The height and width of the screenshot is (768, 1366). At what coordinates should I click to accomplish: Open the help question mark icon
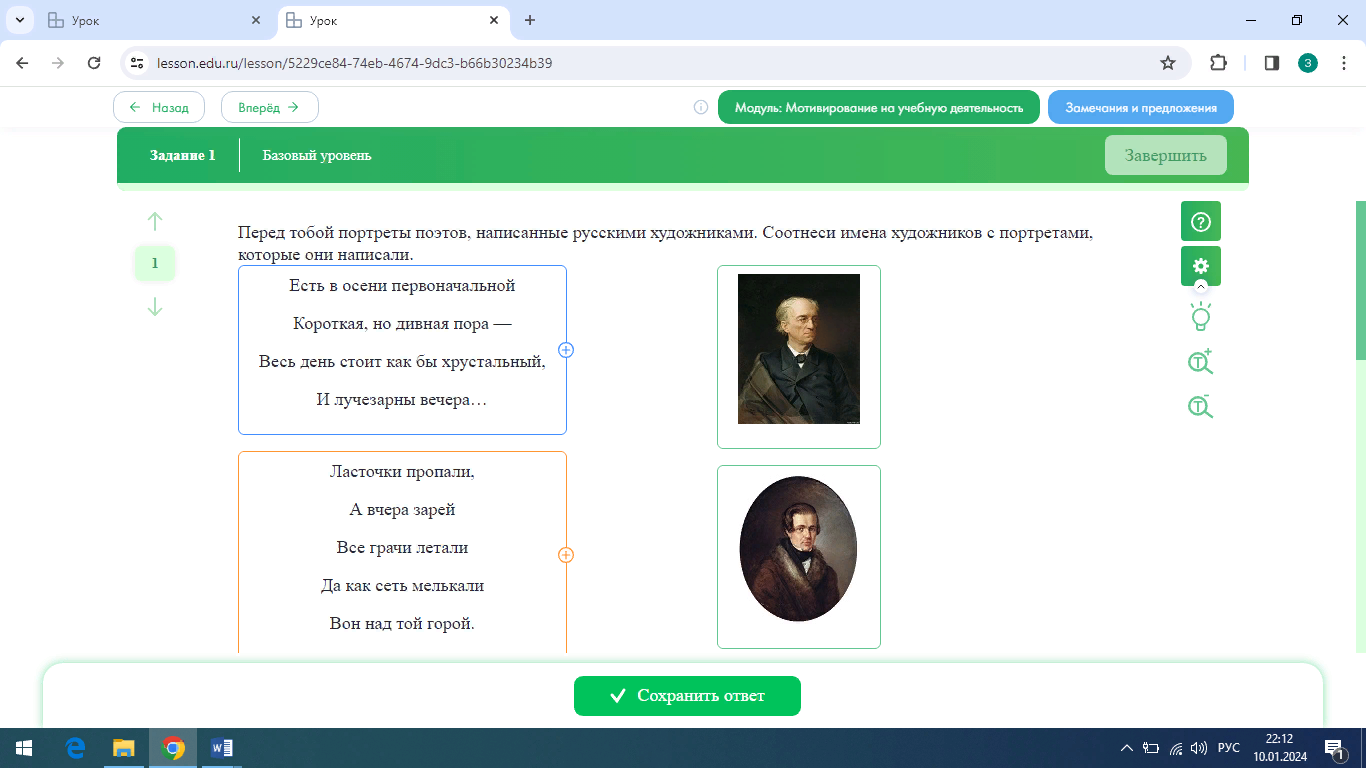1201,221
